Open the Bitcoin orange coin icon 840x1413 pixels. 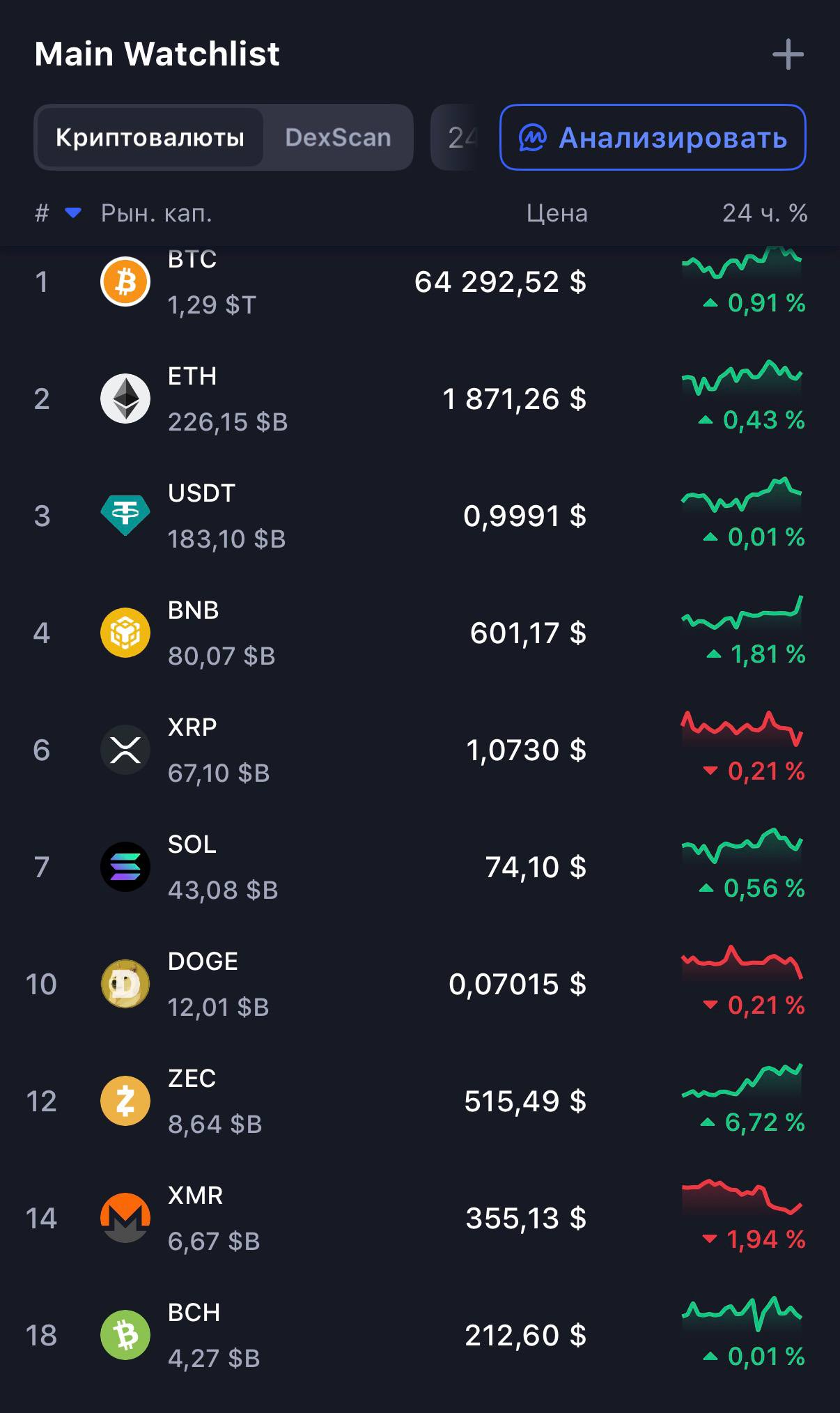click(125, 282)
